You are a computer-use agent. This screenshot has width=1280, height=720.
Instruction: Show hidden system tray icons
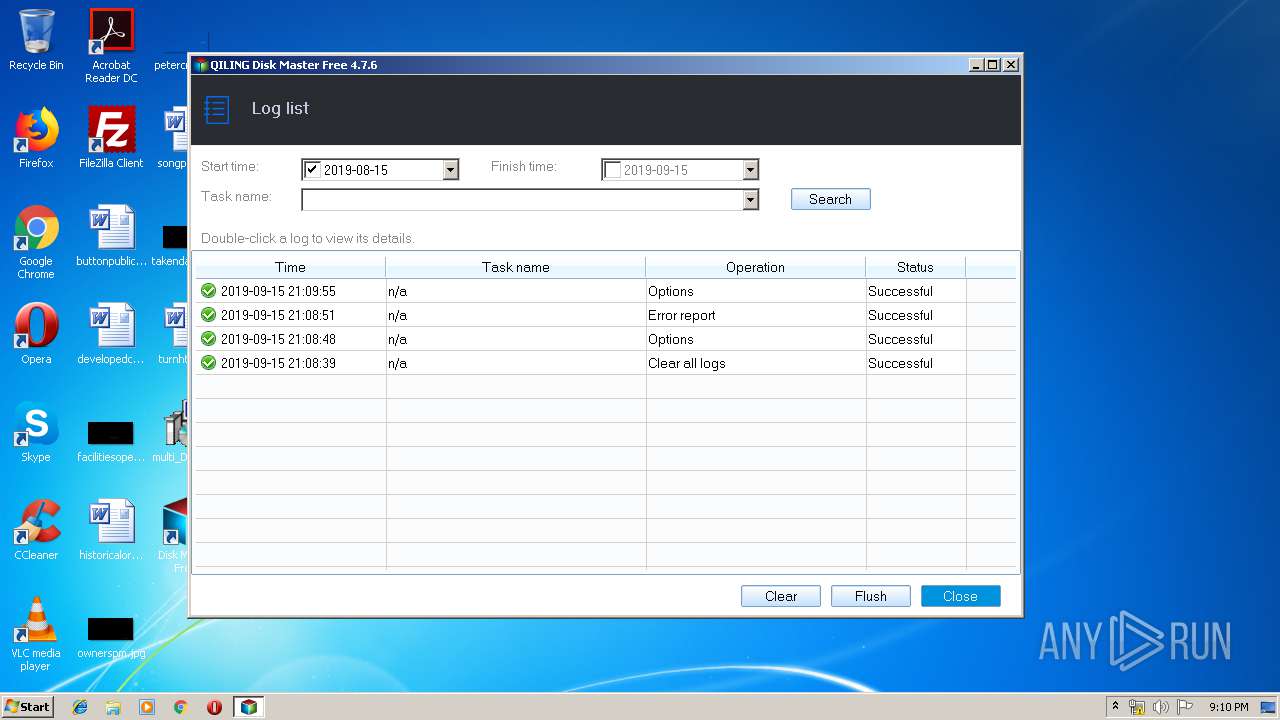[x=1115, y=707]
